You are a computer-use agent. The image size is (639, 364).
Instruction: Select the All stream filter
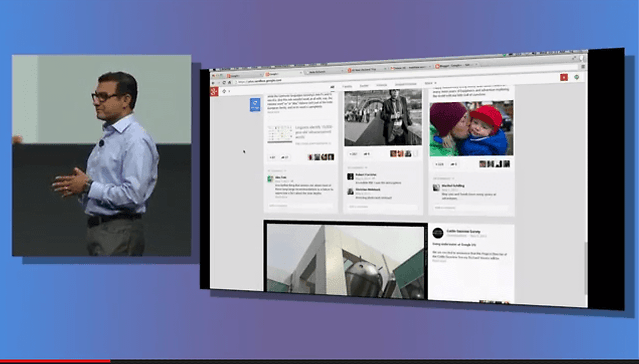(x=332, y=87)
